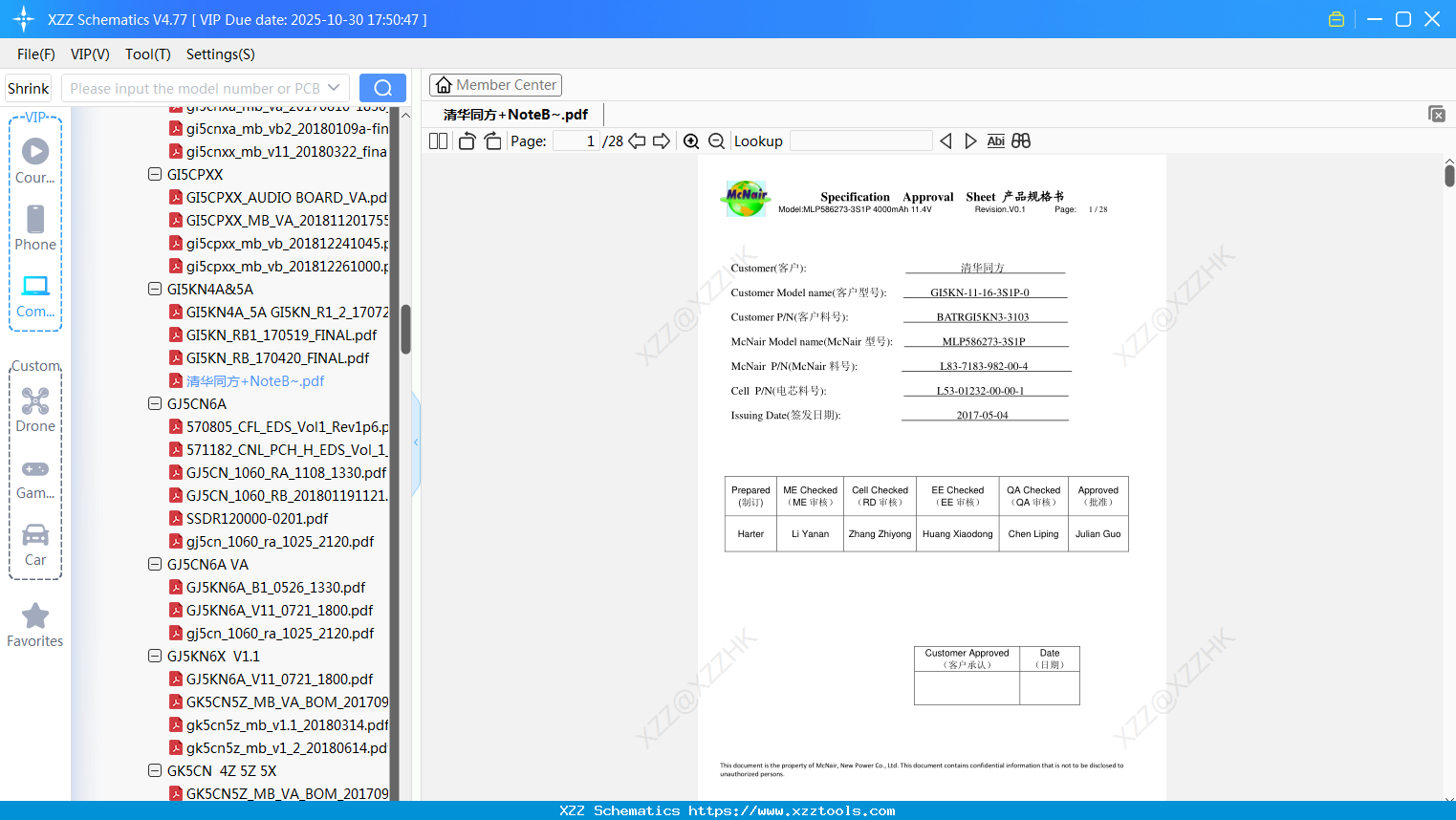Zoom out of the PDF
The image size is (1456, 820).
(x=716, y=141)
